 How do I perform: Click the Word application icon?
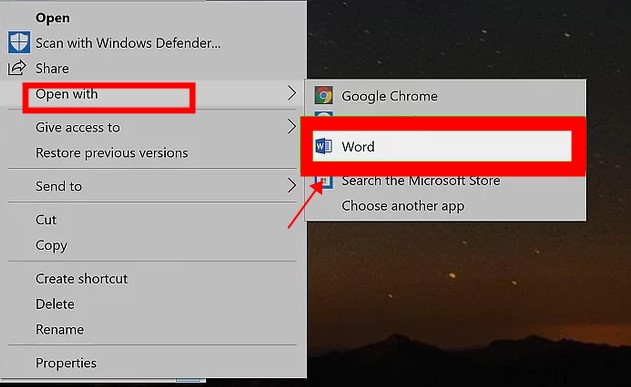click(324, 146)
